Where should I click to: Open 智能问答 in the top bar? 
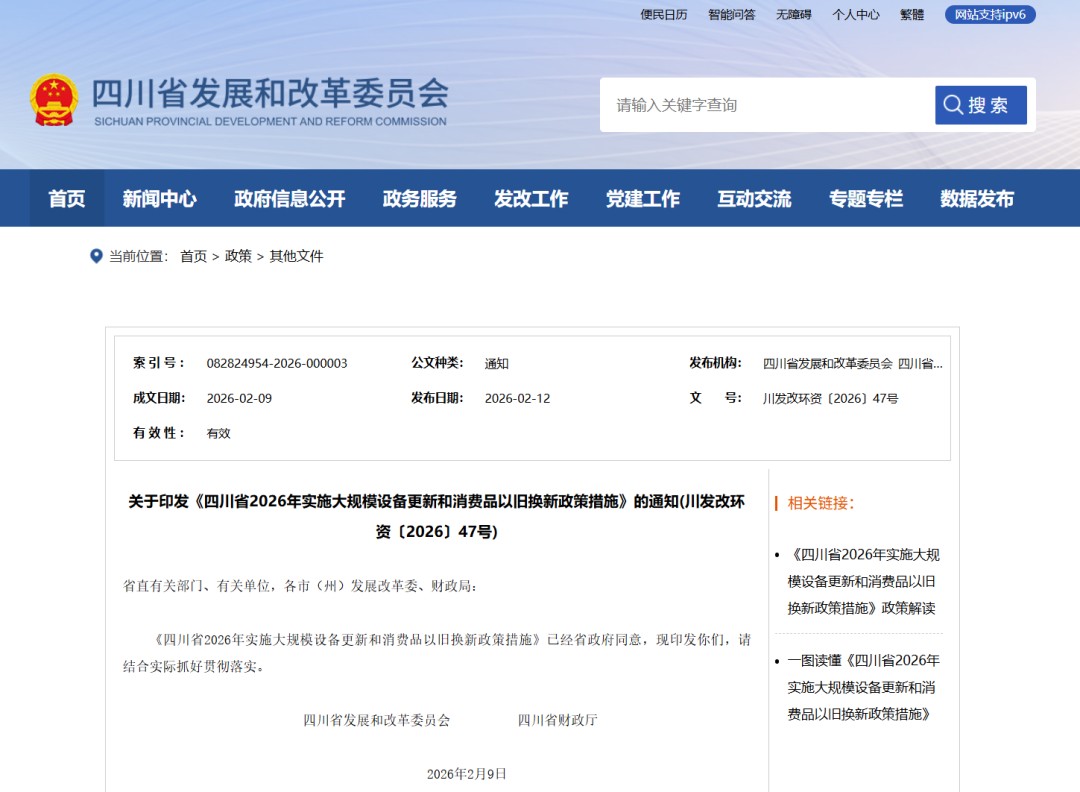pos(731,14)
